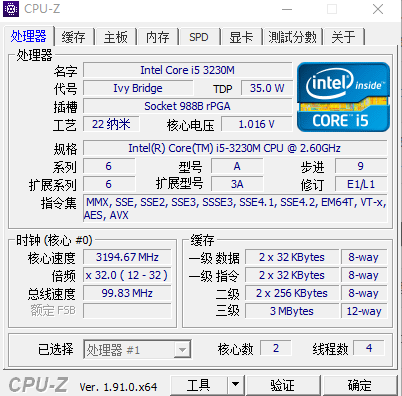This screenshot has width=402, height=396.
Task: Click the Intel Core i5 logo badge
Action: (x=343, y=97)
